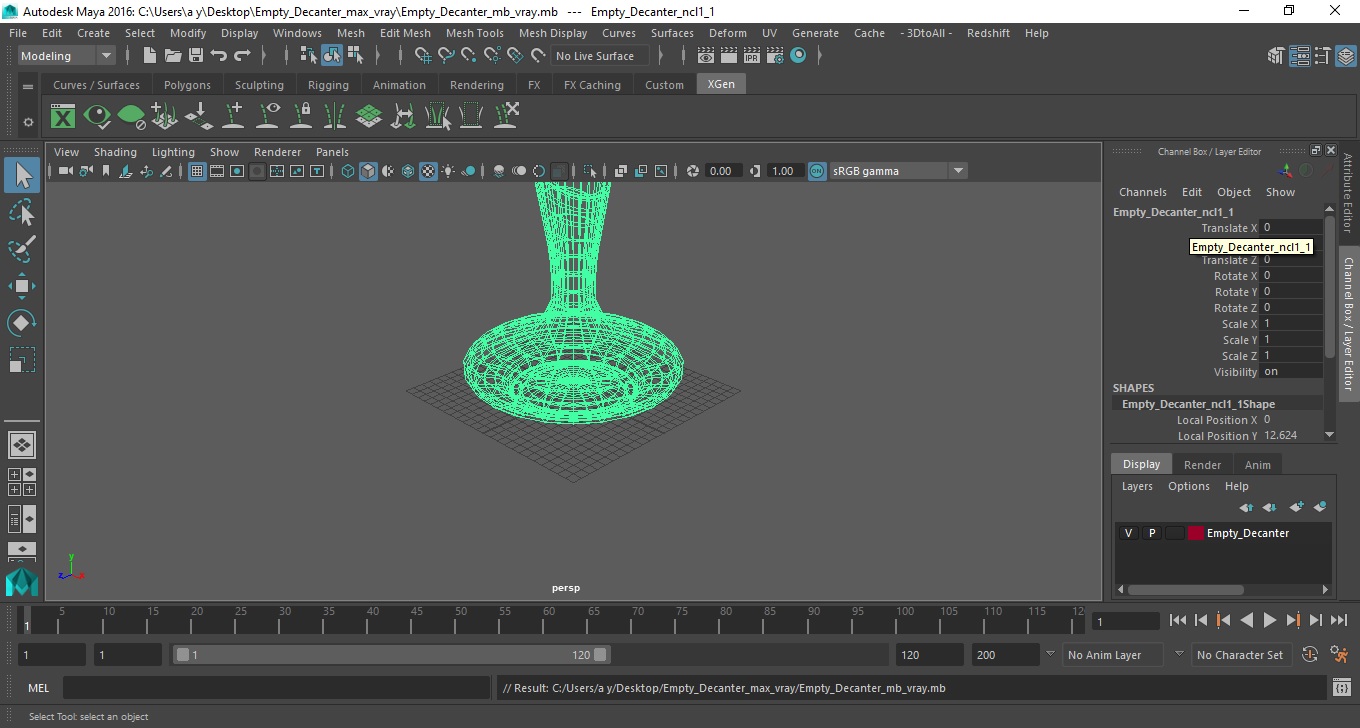Select the Lasso tool in toolbox
Screen dimensions: 1360x728
coord(22,212)
